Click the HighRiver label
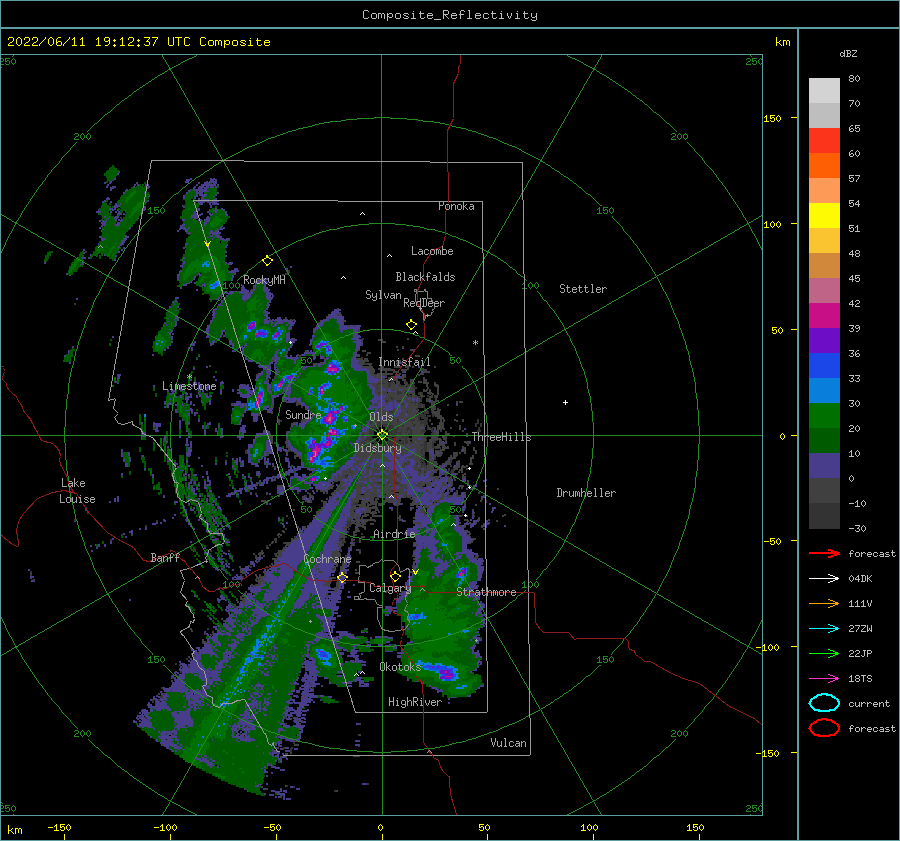 [x=414, y=702]
